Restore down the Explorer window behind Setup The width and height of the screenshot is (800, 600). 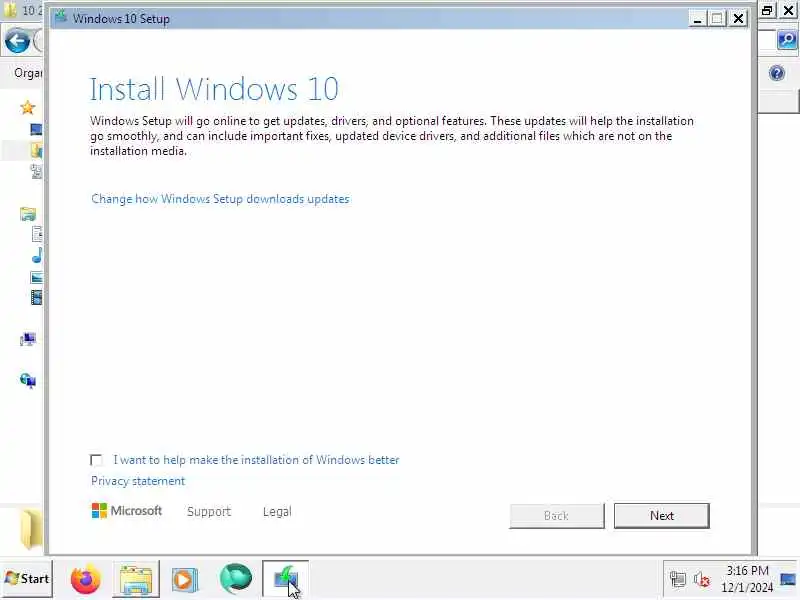[x=767, y=10]
